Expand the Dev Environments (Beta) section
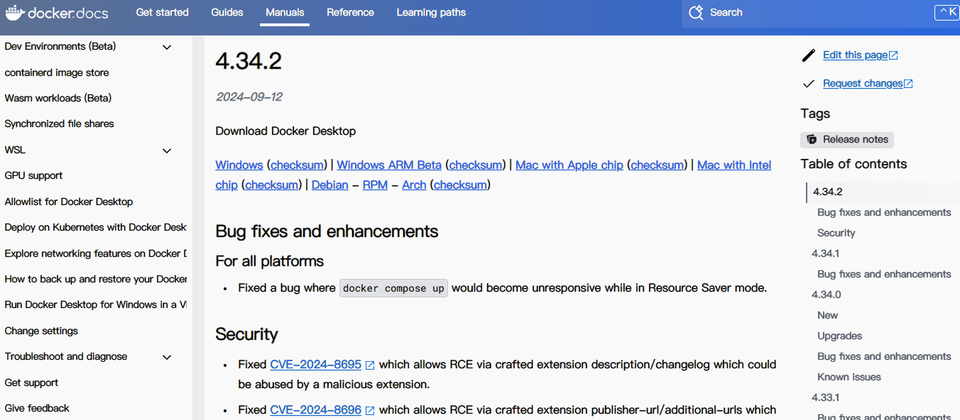This screenshot has height=420, width=960. pyautogui.click(x=167, y=47)
